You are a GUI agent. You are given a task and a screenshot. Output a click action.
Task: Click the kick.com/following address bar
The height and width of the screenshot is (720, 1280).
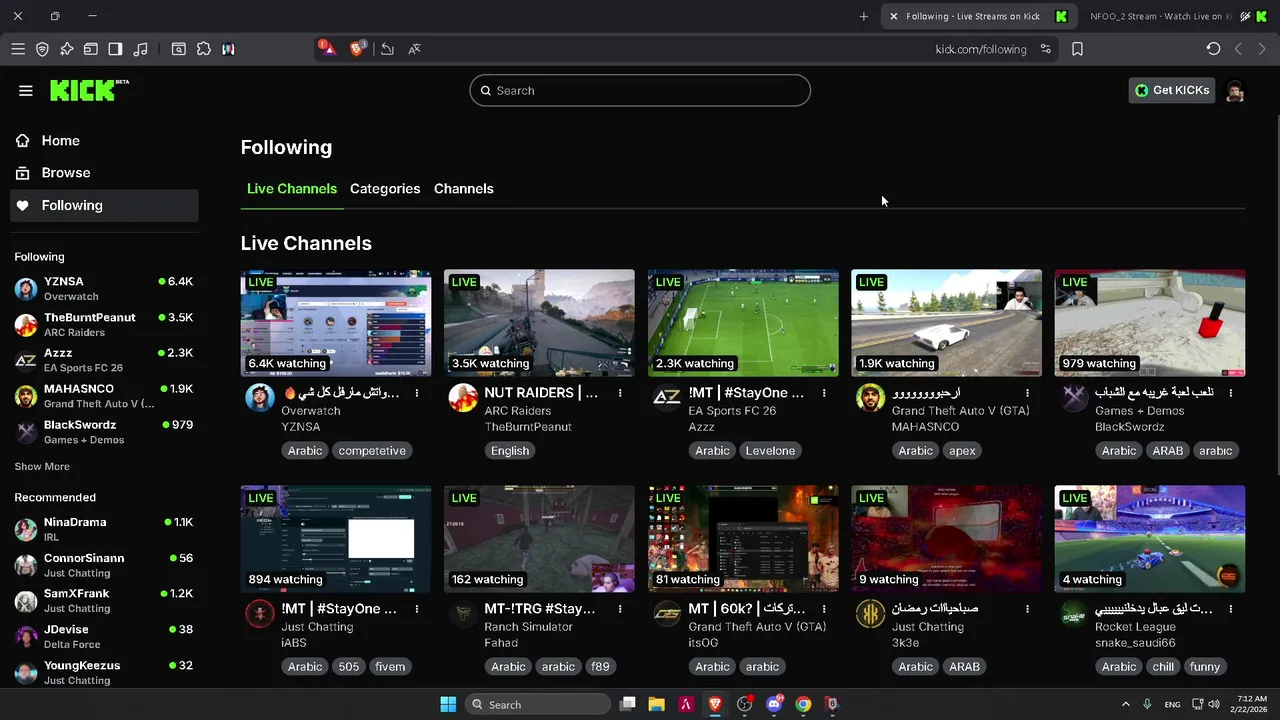(x=980, y=49)
